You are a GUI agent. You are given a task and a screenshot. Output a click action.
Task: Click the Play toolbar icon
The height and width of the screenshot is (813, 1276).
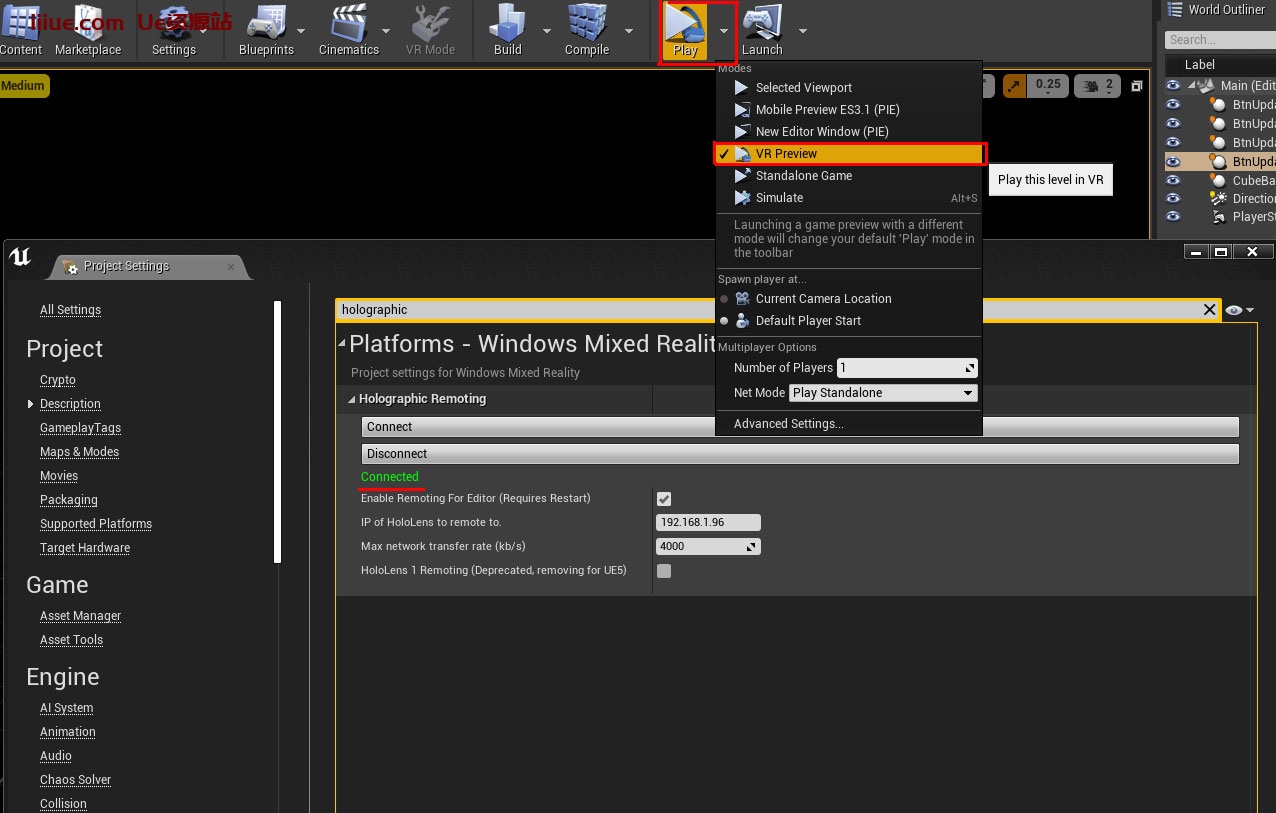(685, 29)
